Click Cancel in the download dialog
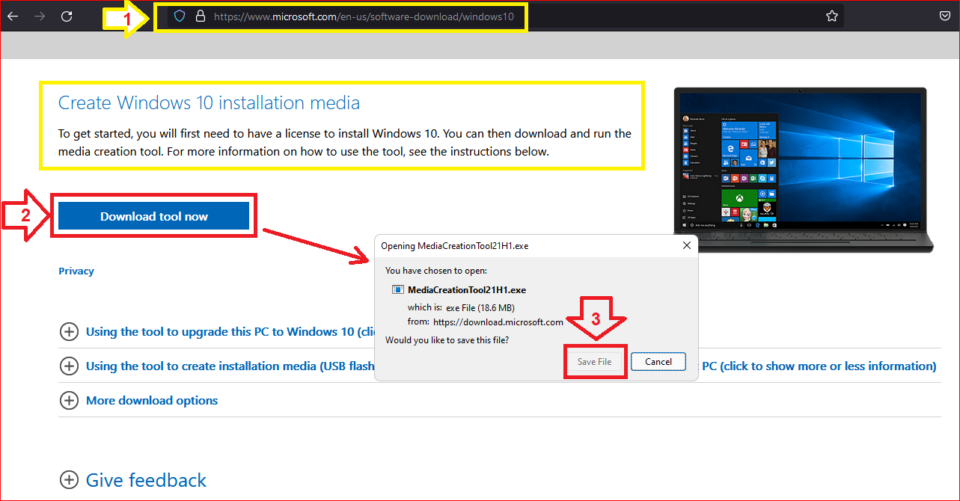 tap(658, 361)
